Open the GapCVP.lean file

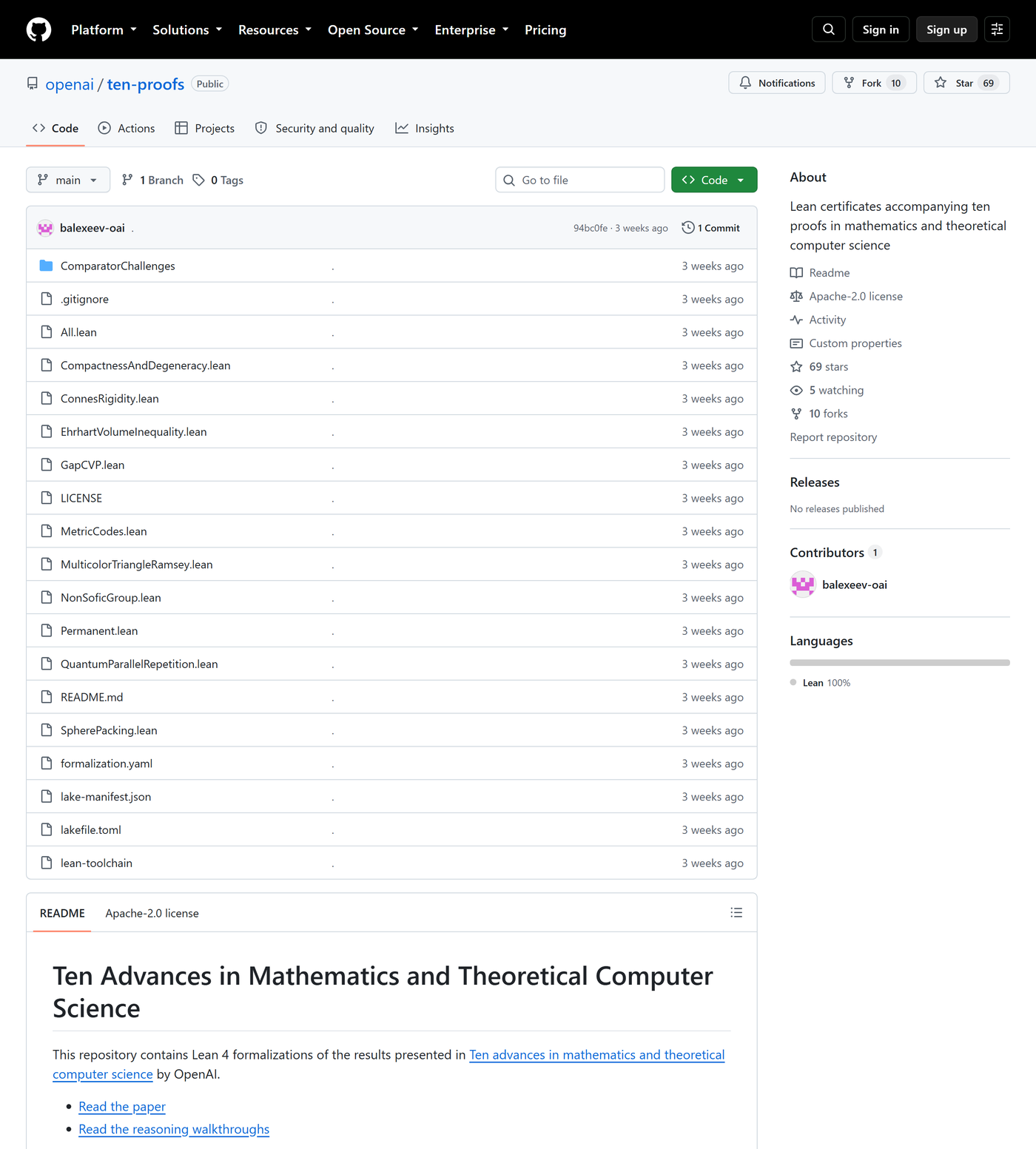(92, 465)
